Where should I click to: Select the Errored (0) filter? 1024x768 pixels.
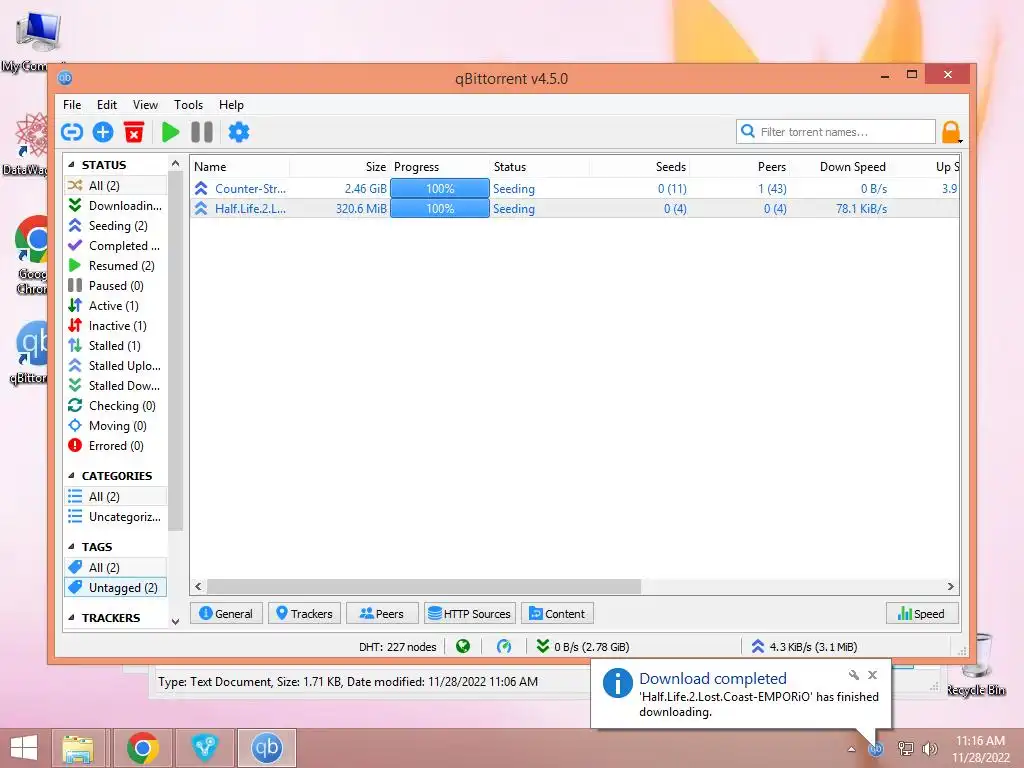point(116,446)
